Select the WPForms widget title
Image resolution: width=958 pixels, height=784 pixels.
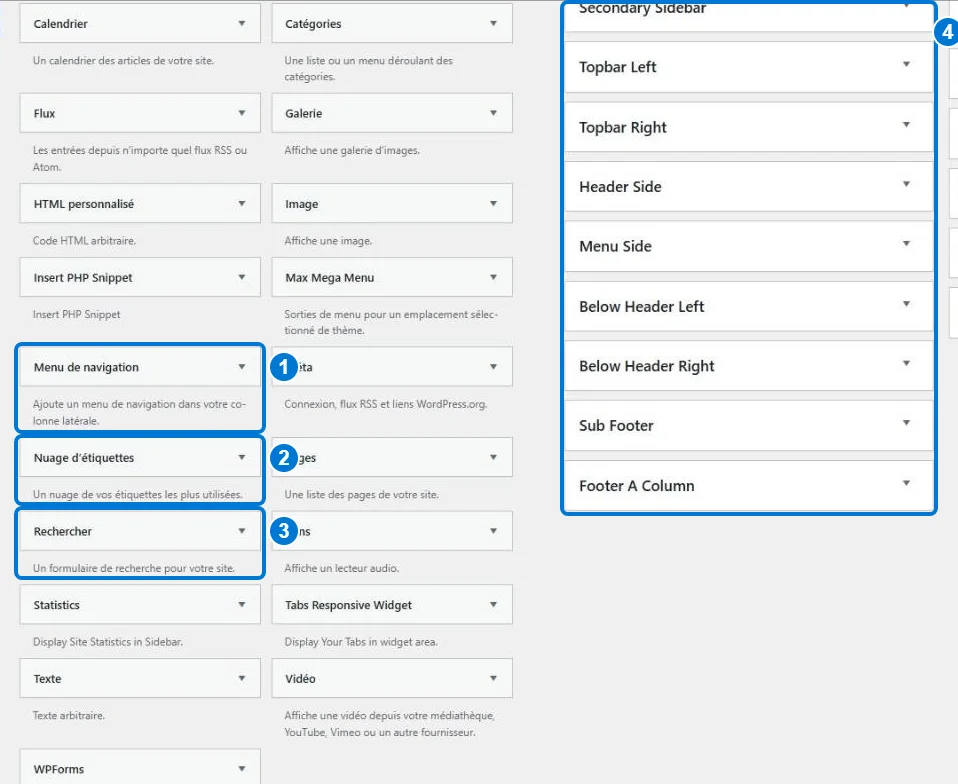59,769
